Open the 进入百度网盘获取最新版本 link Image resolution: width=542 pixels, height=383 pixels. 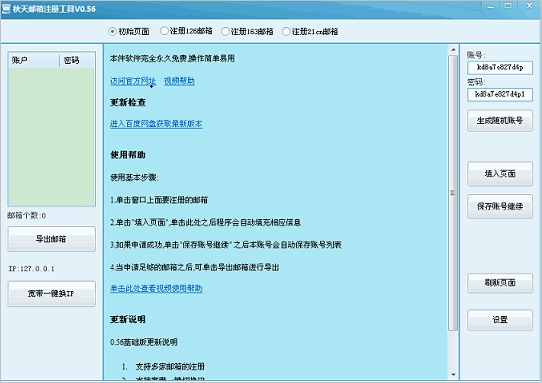pos(156,124)
